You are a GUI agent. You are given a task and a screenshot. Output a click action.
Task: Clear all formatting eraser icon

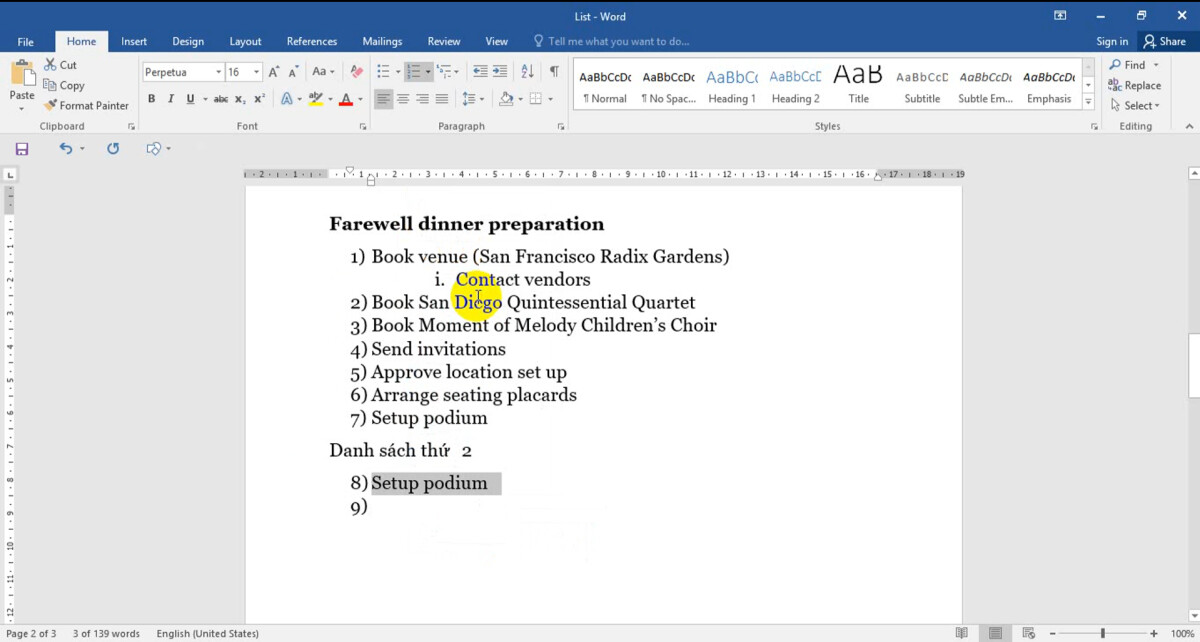point(357,72)
